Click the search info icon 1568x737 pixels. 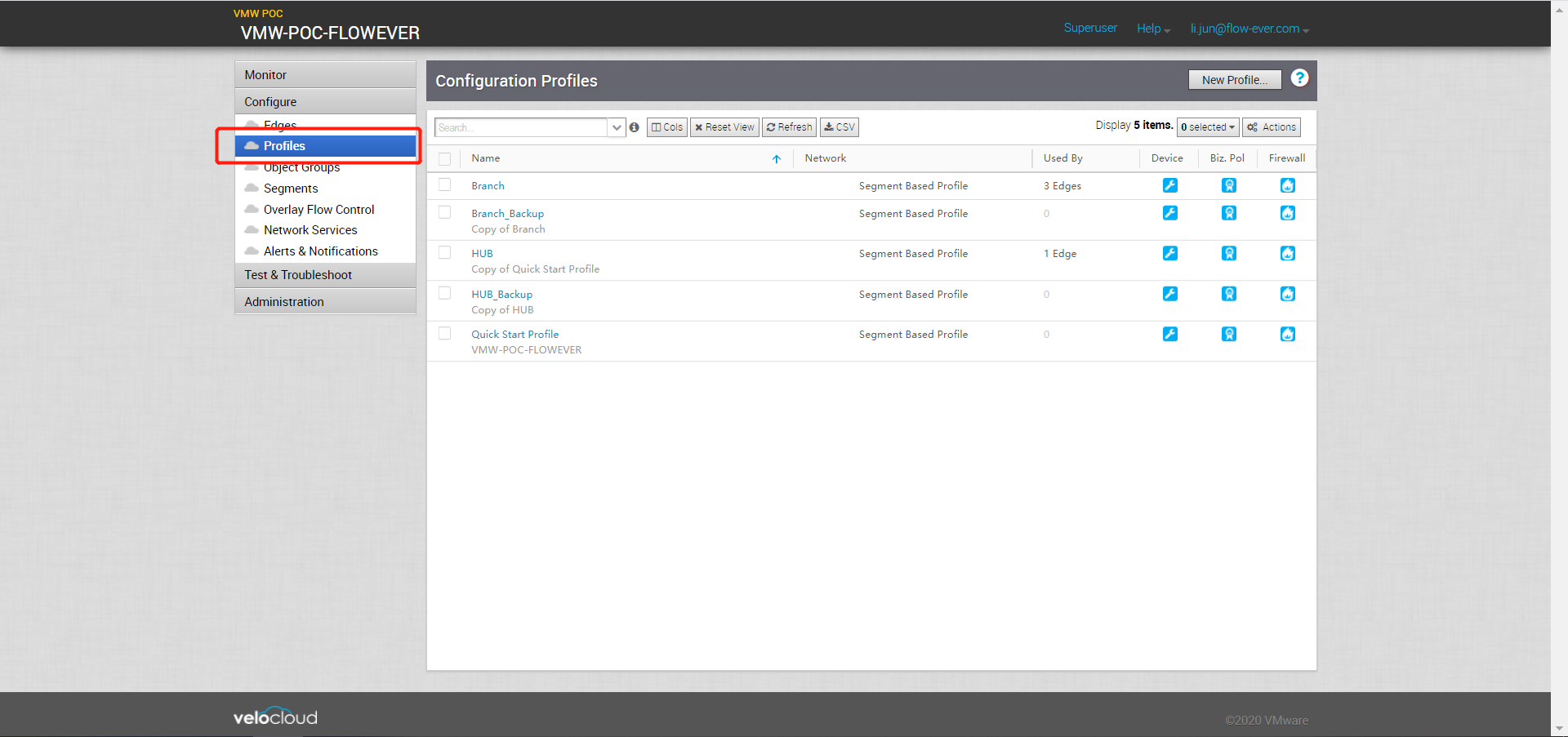click(634, 127)
